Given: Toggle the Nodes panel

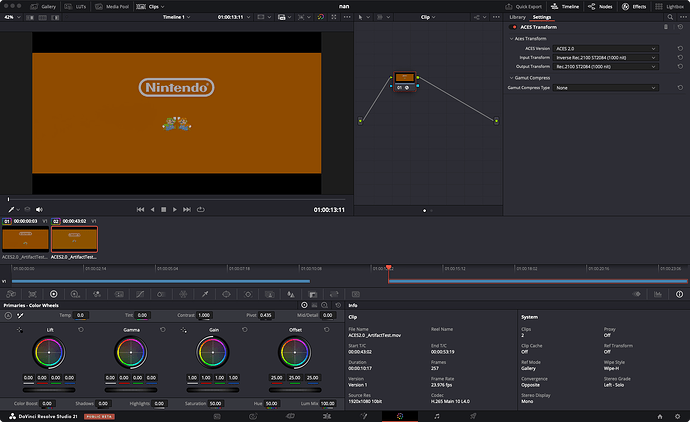Looking at the screenshot, I should point(600,7).
